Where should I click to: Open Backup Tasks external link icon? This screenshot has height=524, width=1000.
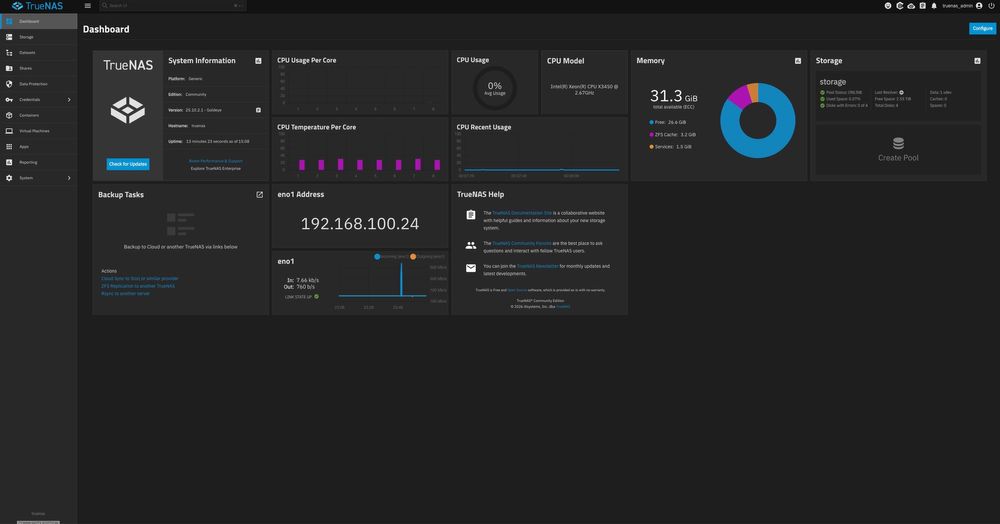tap(260, 194)
